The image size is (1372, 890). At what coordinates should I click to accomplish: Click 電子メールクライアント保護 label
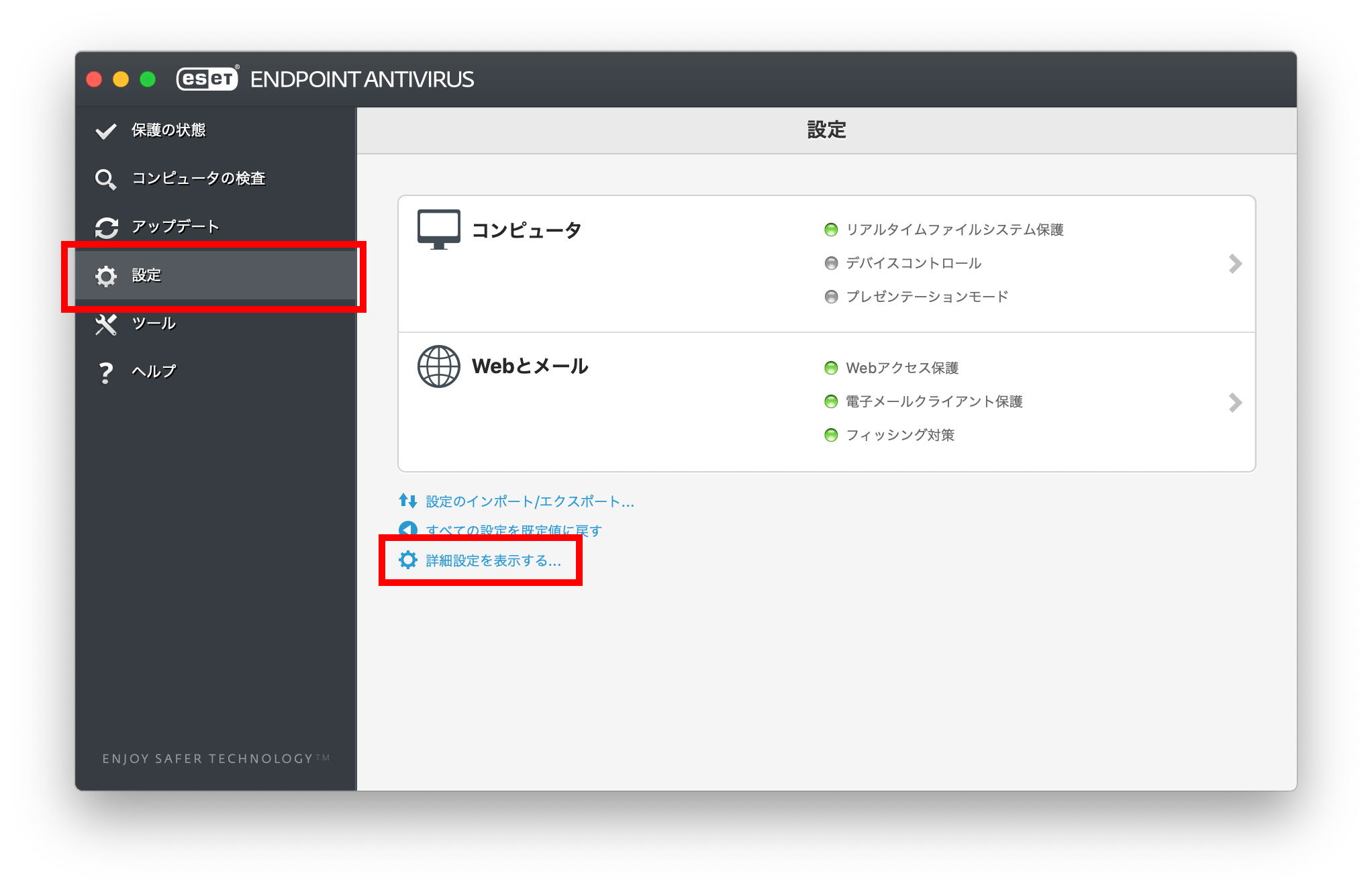coord(934,401)
